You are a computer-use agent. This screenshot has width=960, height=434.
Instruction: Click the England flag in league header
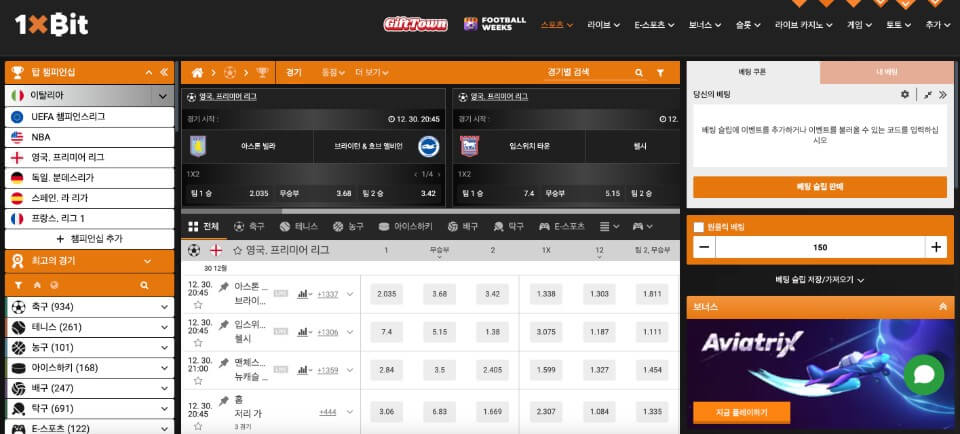click(216, 250)
